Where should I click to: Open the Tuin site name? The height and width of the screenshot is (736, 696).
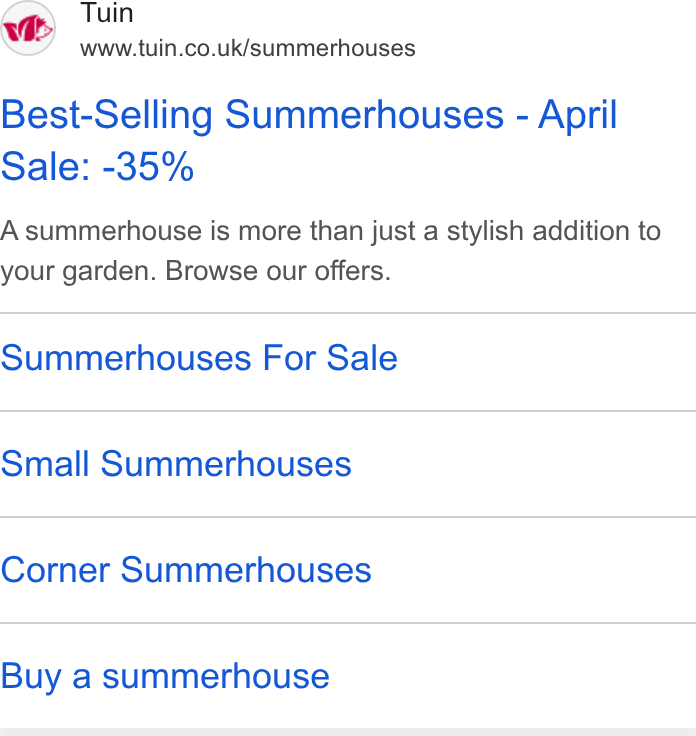click(107, 13)
